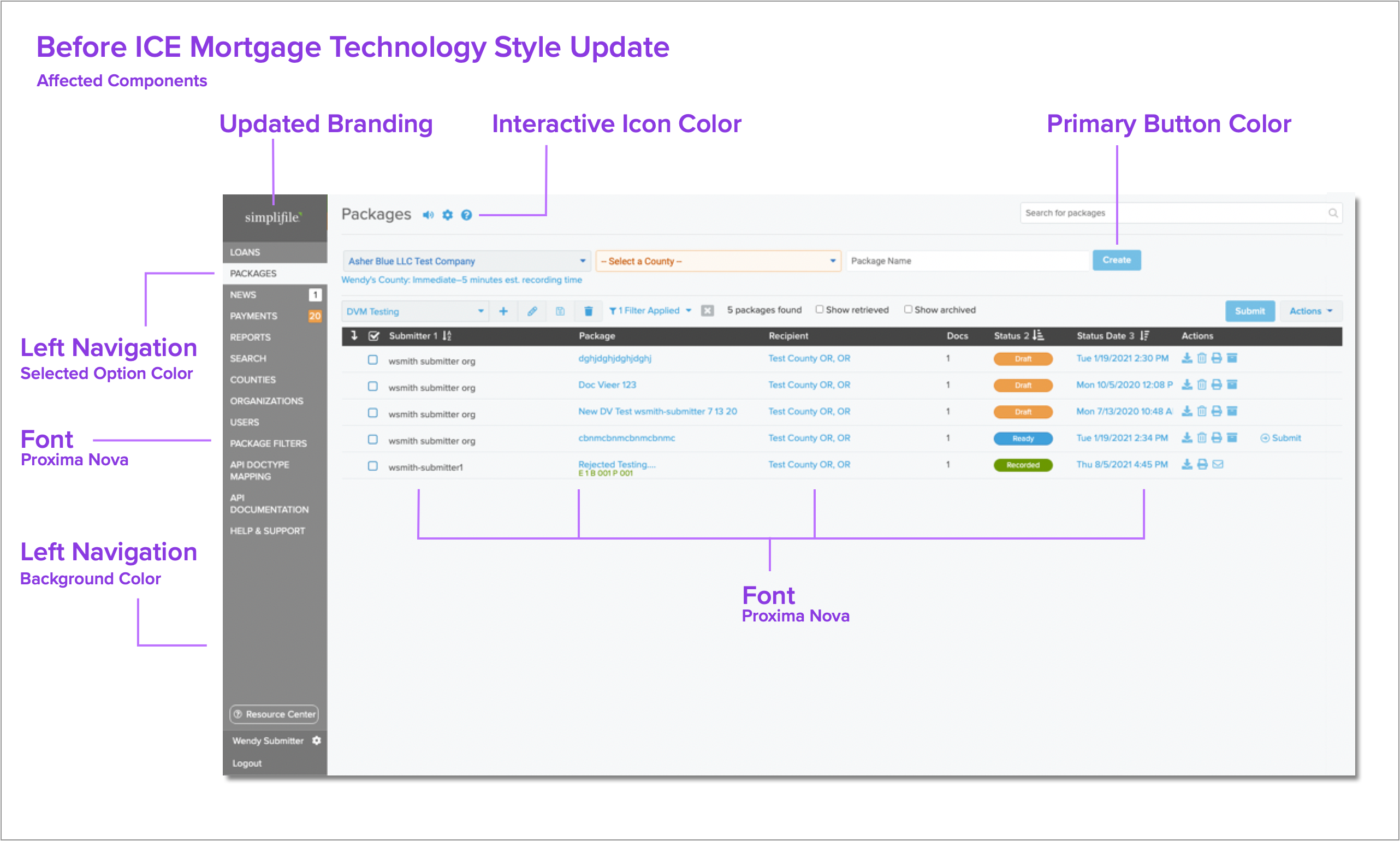Open Reports in left navigation

pos(275,337)
